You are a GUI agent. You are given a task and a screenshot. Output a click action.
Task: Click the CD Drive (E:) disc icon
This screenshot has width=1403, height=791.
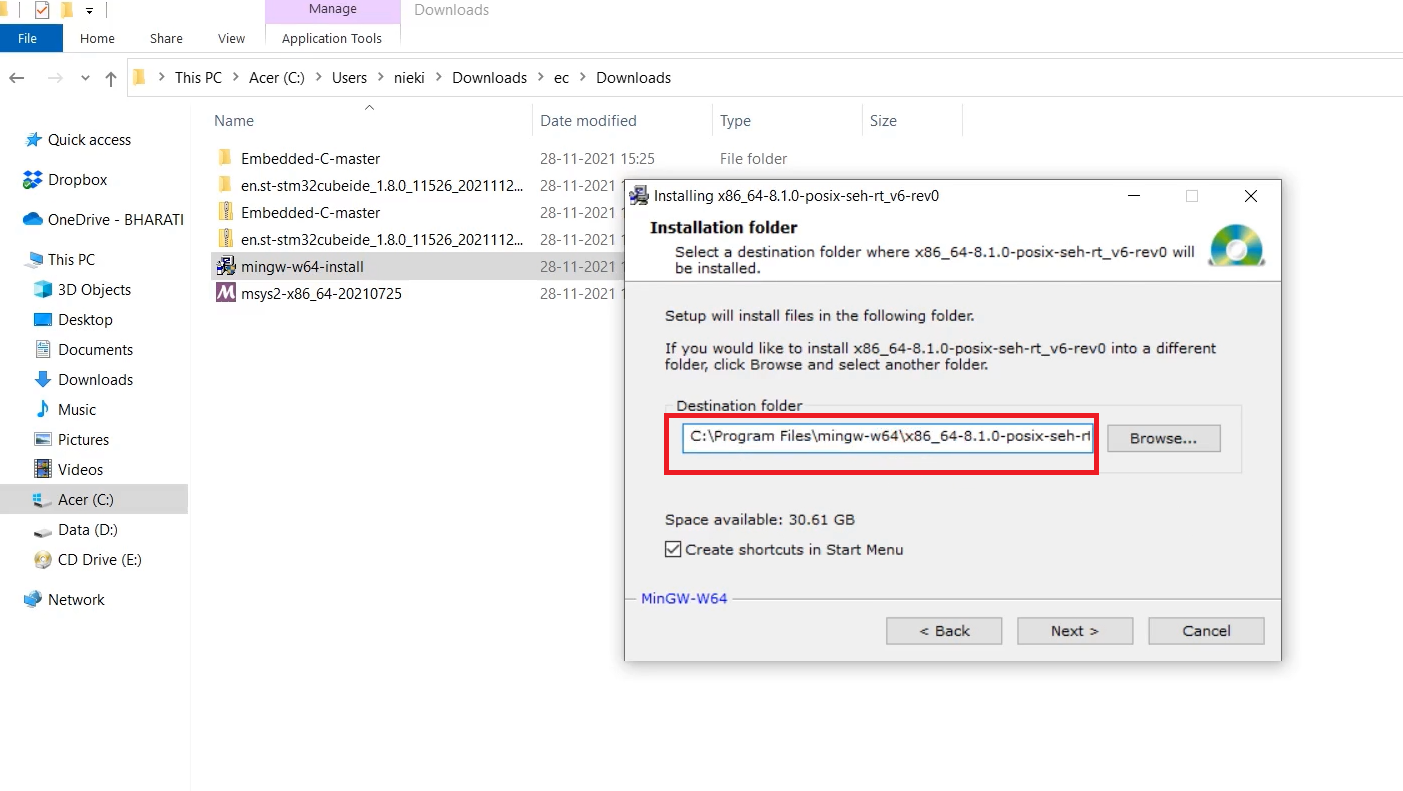point(42,560)
